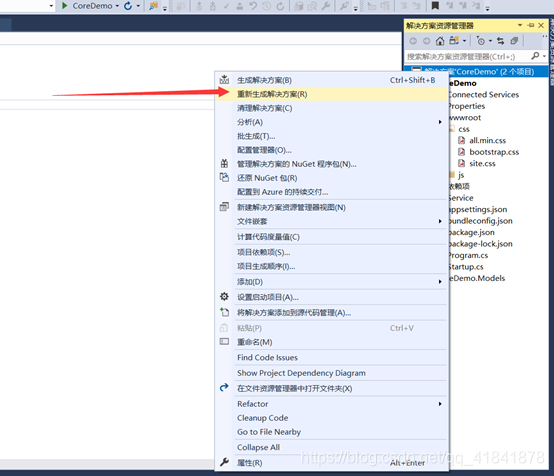Select Properties node in solution tree
The height and width of the screenshot is (476, 554).
466,106
